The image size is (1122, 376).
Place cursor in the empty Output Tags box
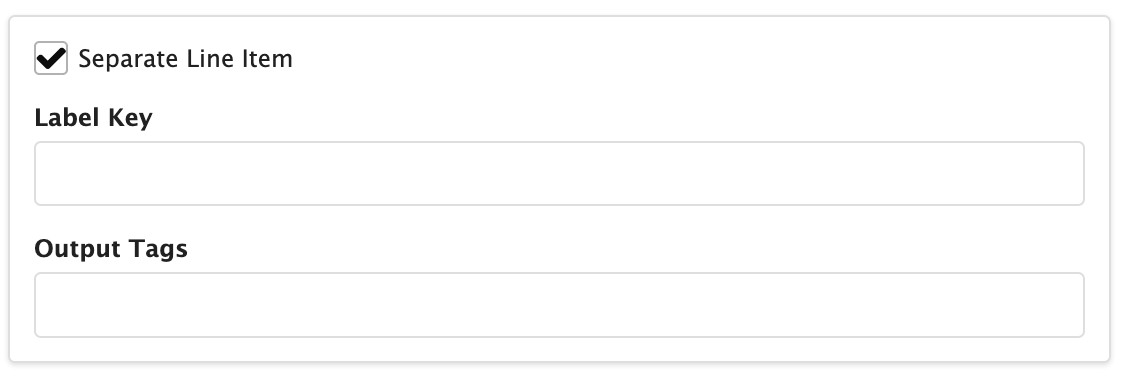coord(560,305)
